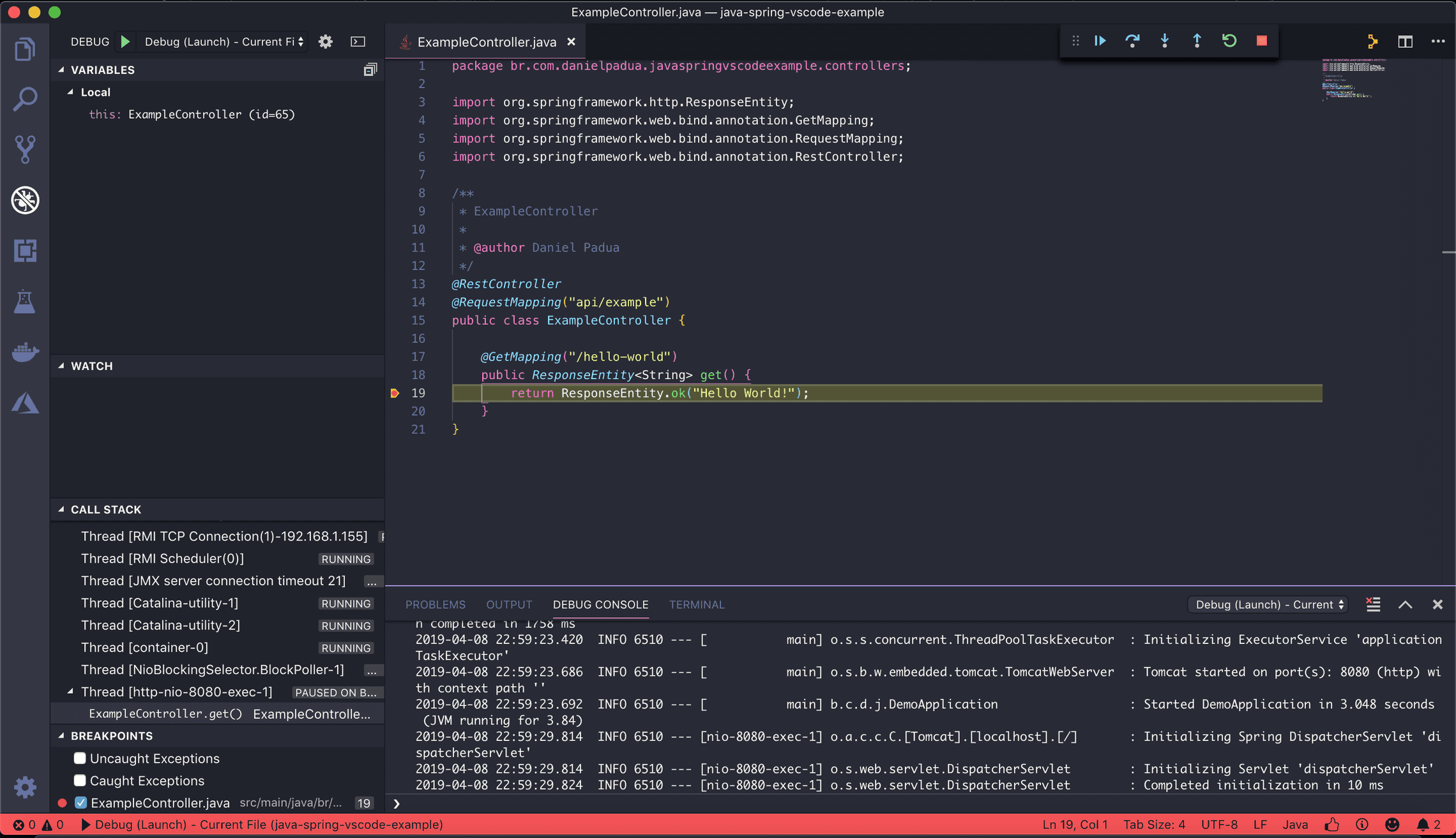
Task: Open the Extensions view
Action: coord(25,251)
